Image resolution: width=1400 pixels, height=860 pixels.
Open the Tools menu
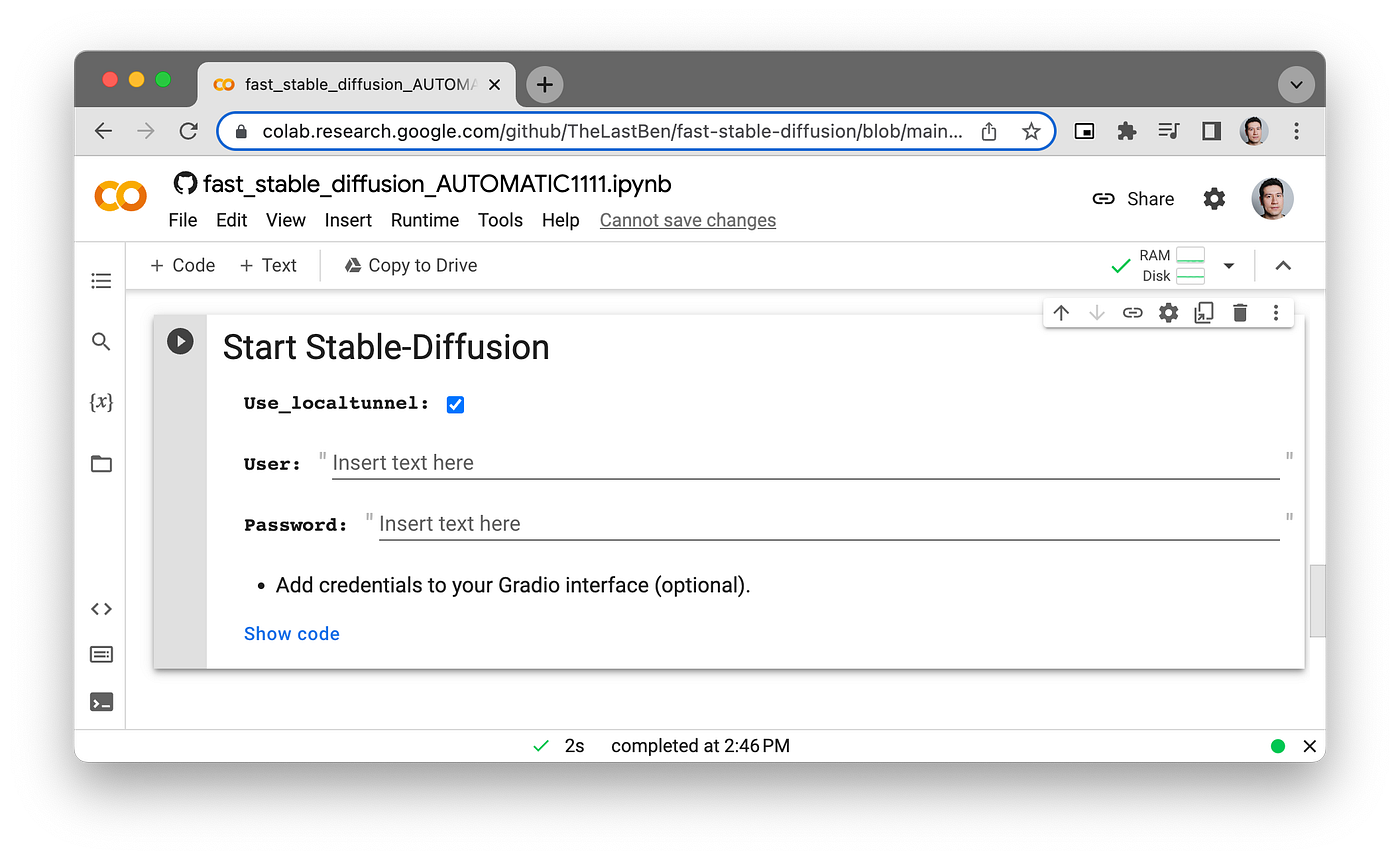click(x=500, y=220)
